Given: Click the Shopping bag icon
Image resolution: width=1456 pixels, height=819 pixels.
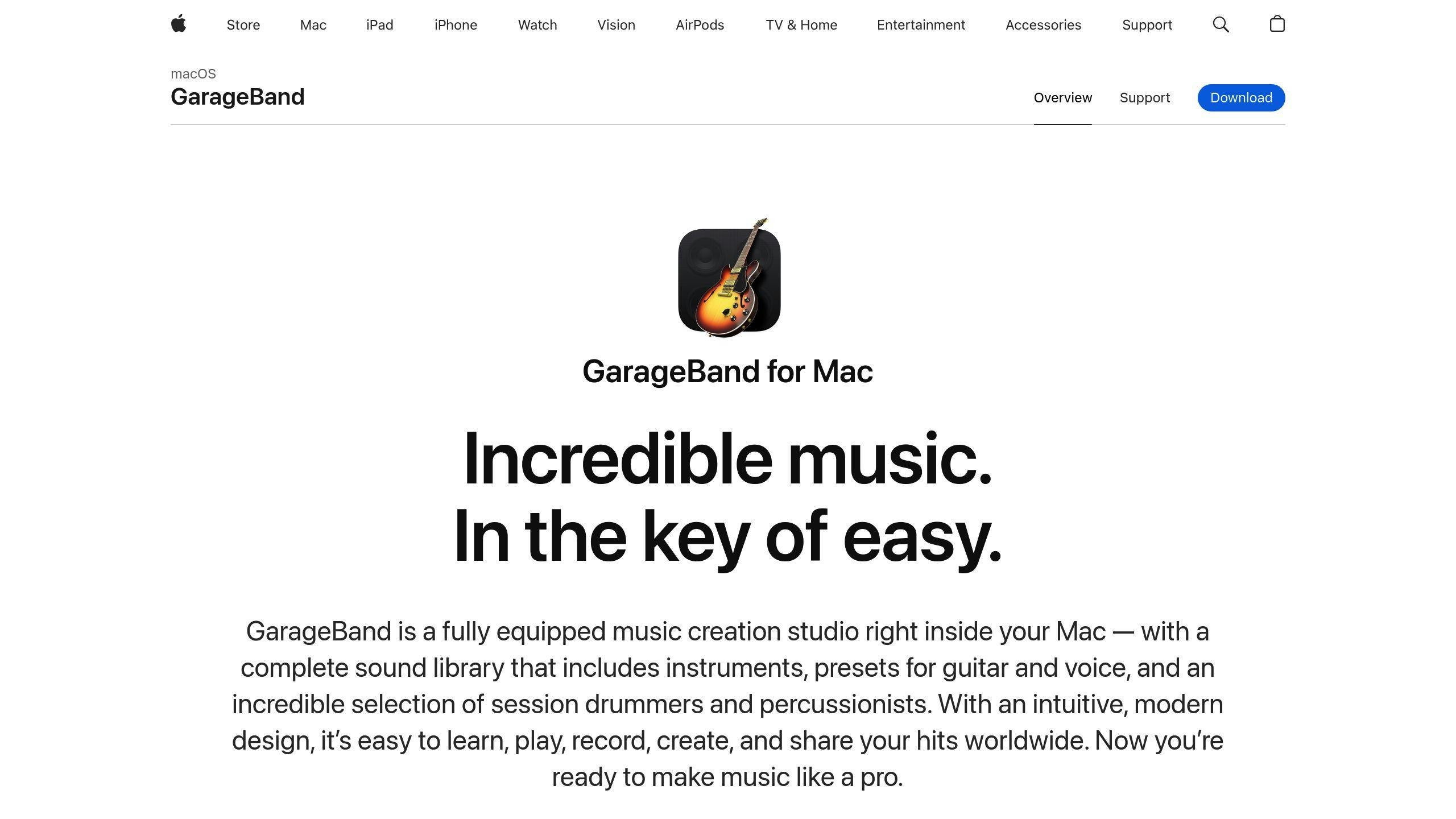Looking at the screenshot, I should coord(1276,24).
